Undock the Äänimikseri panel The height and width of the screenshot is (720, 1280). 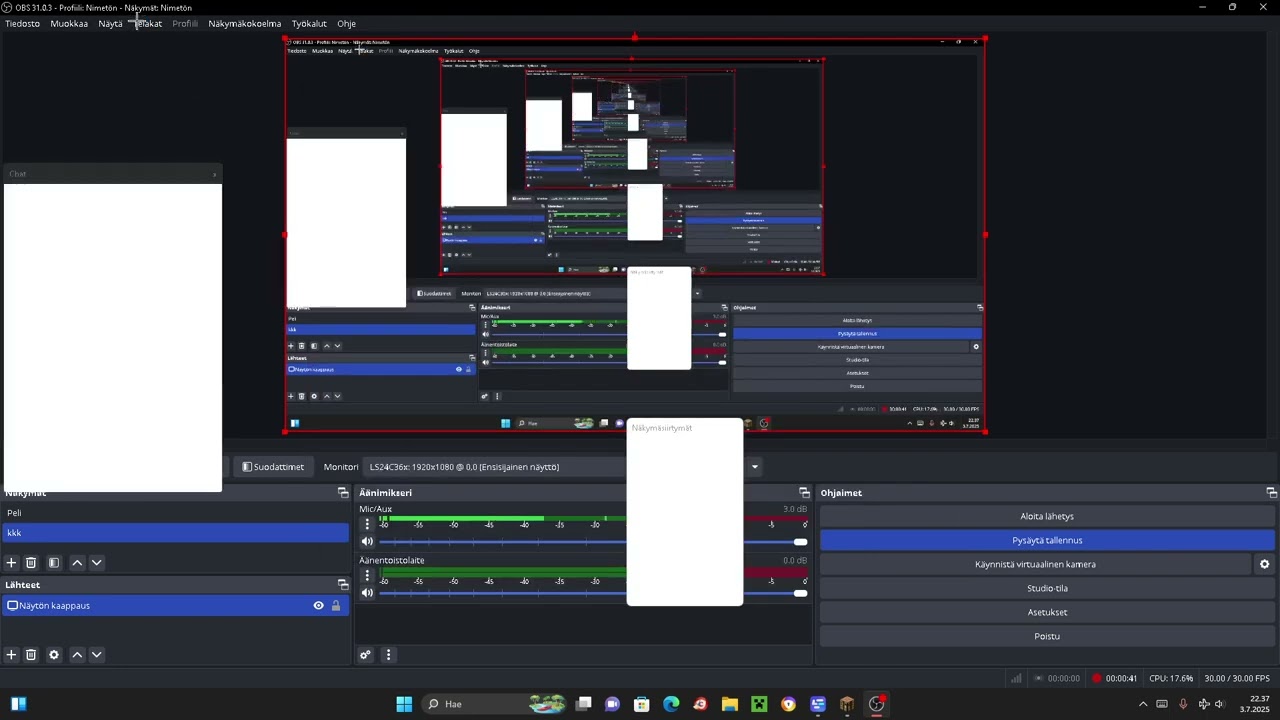tap(804, 493)
